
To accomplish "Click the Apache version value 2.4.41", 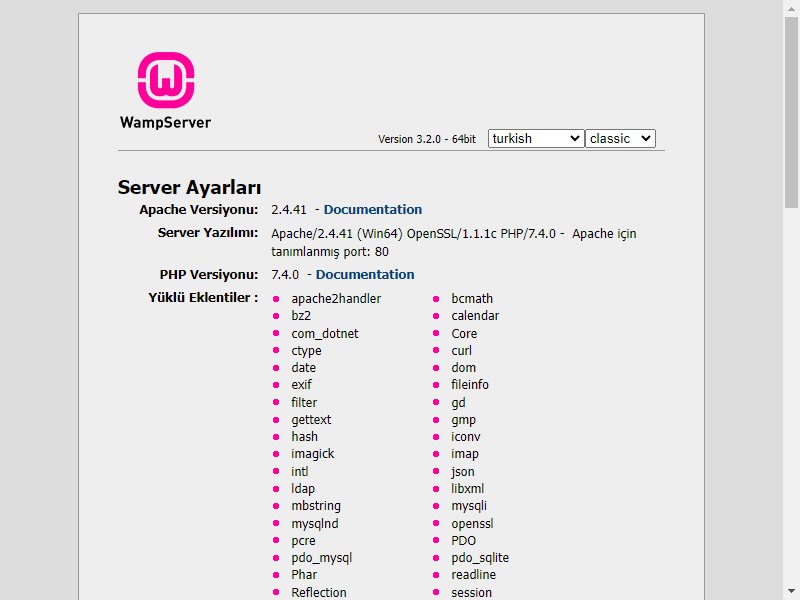I will click(289, 210).
